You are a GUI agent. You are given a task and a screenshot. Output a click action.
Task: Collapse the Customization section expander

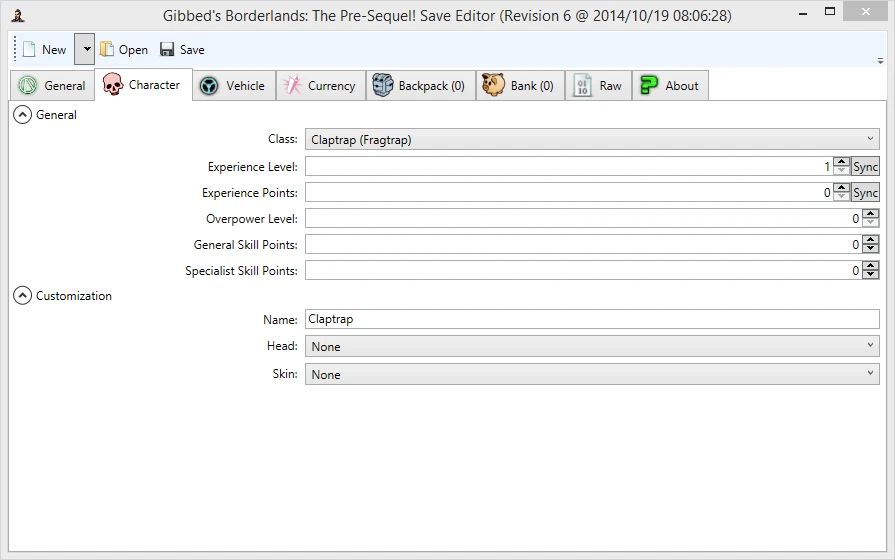(x=22, y=296)
